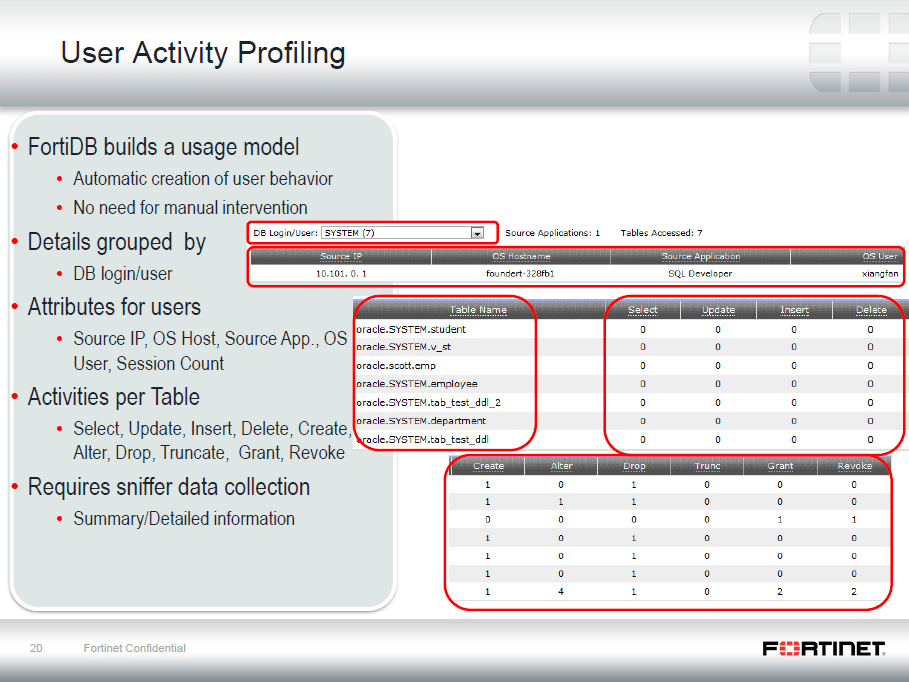Viewport: 909px width, 682px height.
Task: Click the Update column header
Action: pos(718,310)
